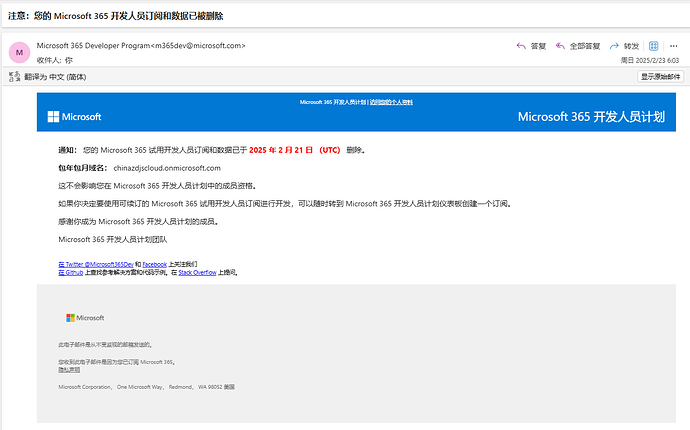Click the line 这不会影响您在 Microsoft 365 开发人员计划中的成员资格
Image resolution: width=690 pixels, height=430 pixels.
coord(158,186)
